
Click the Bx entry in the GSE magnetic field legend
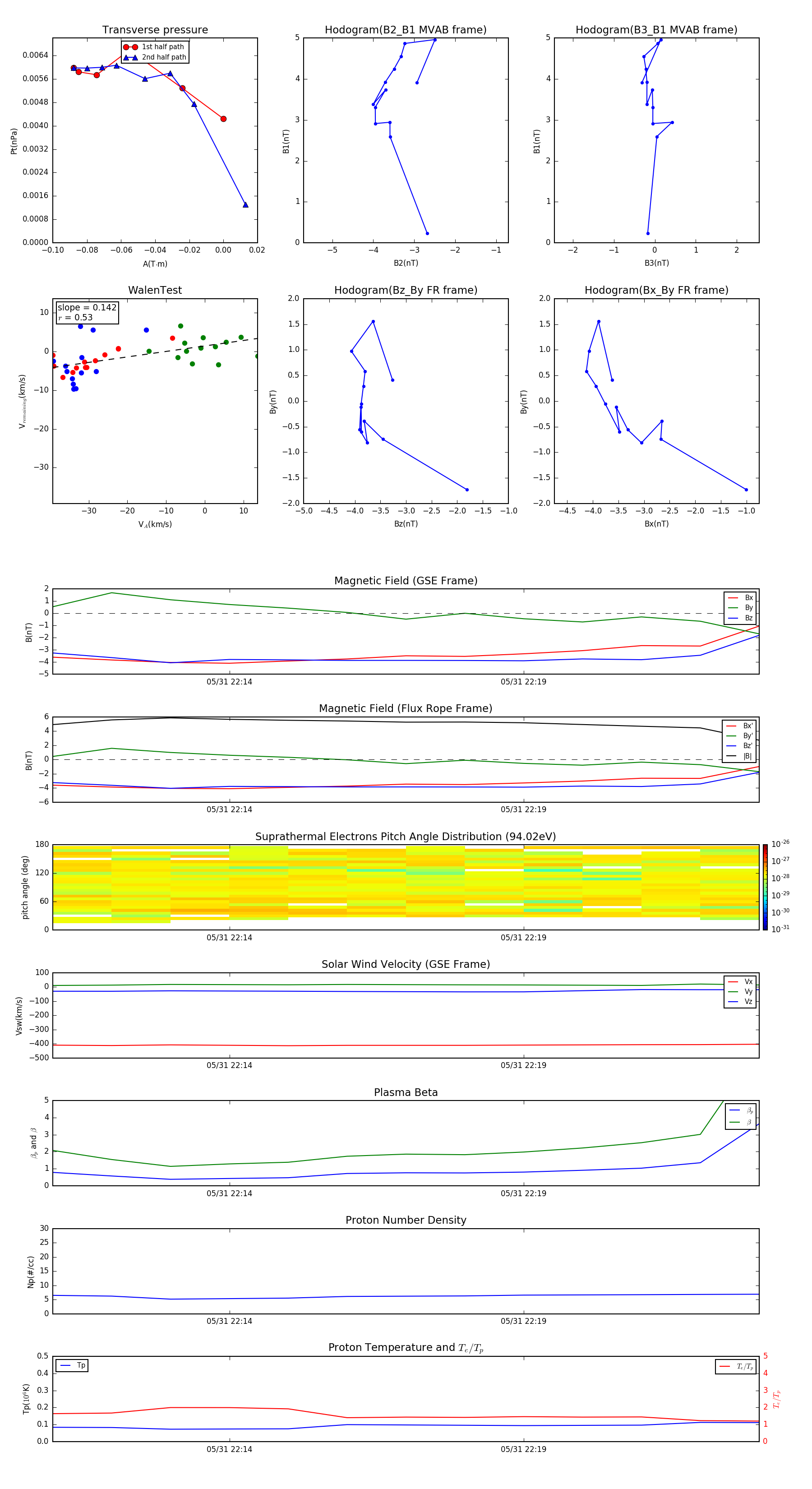[741, 598]
